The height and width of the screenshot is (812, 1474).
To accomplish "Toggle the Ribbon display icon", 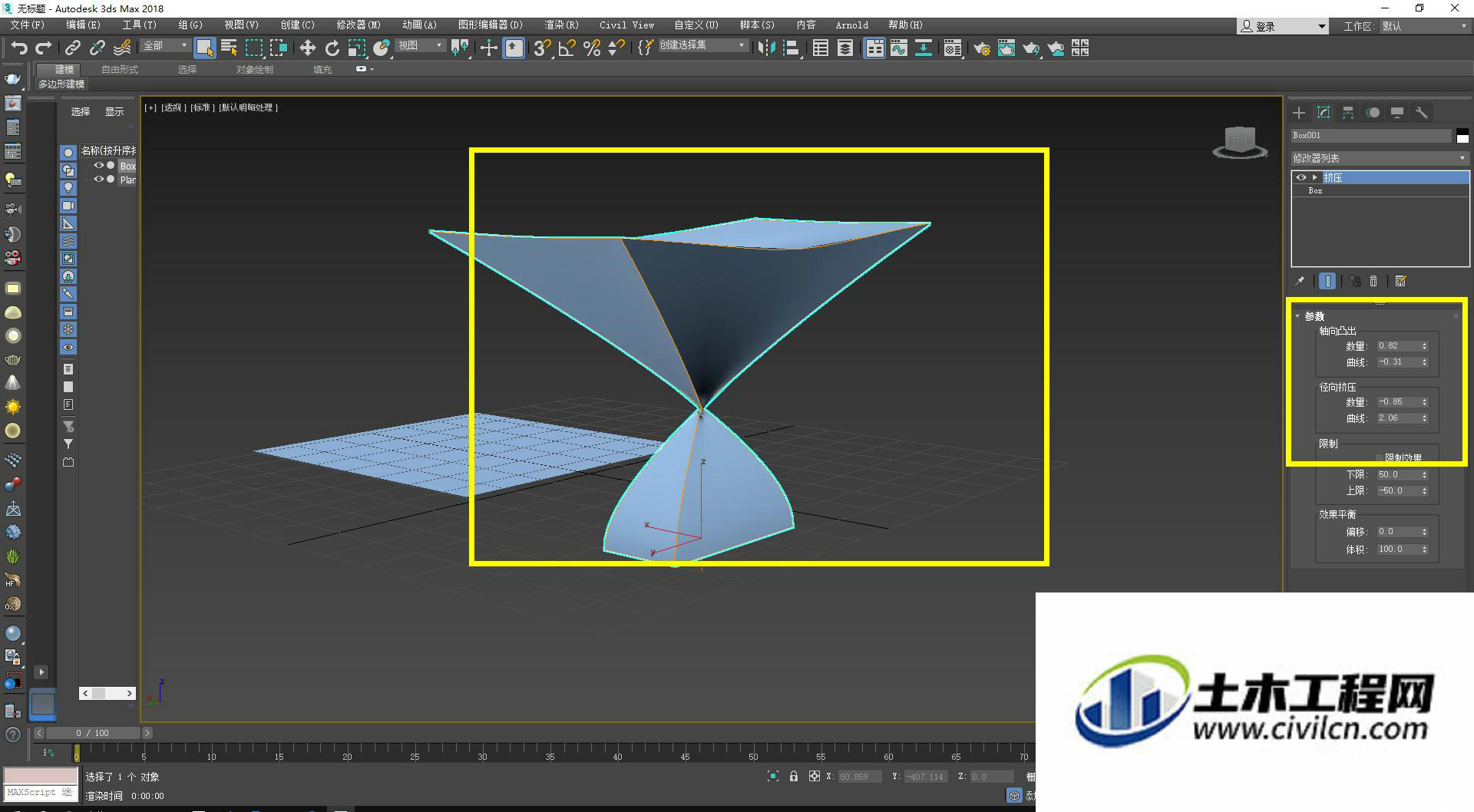I will coord(874,48).
